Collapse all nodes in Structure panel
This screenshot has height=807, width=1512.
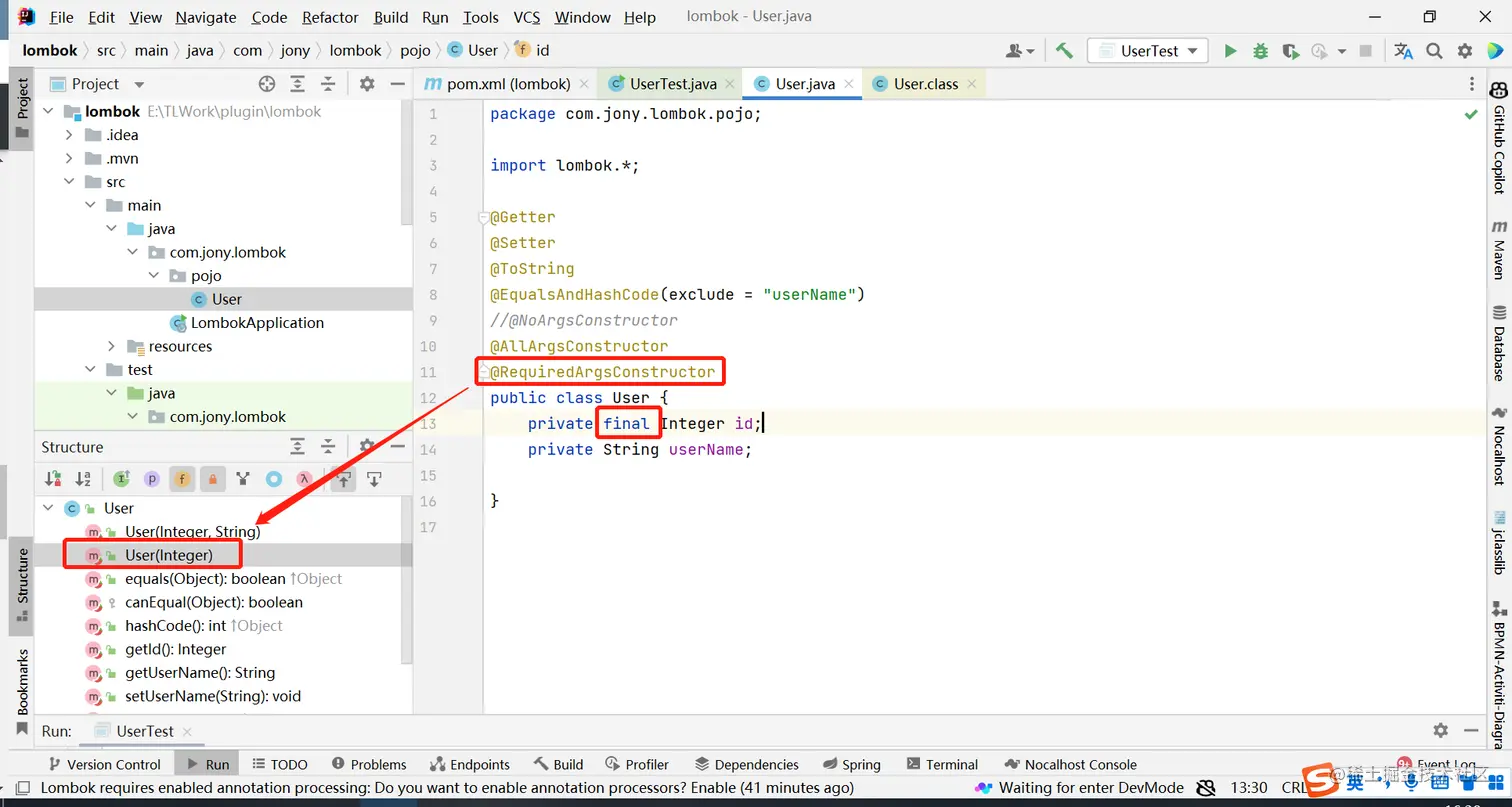click(x=328, y=447)
